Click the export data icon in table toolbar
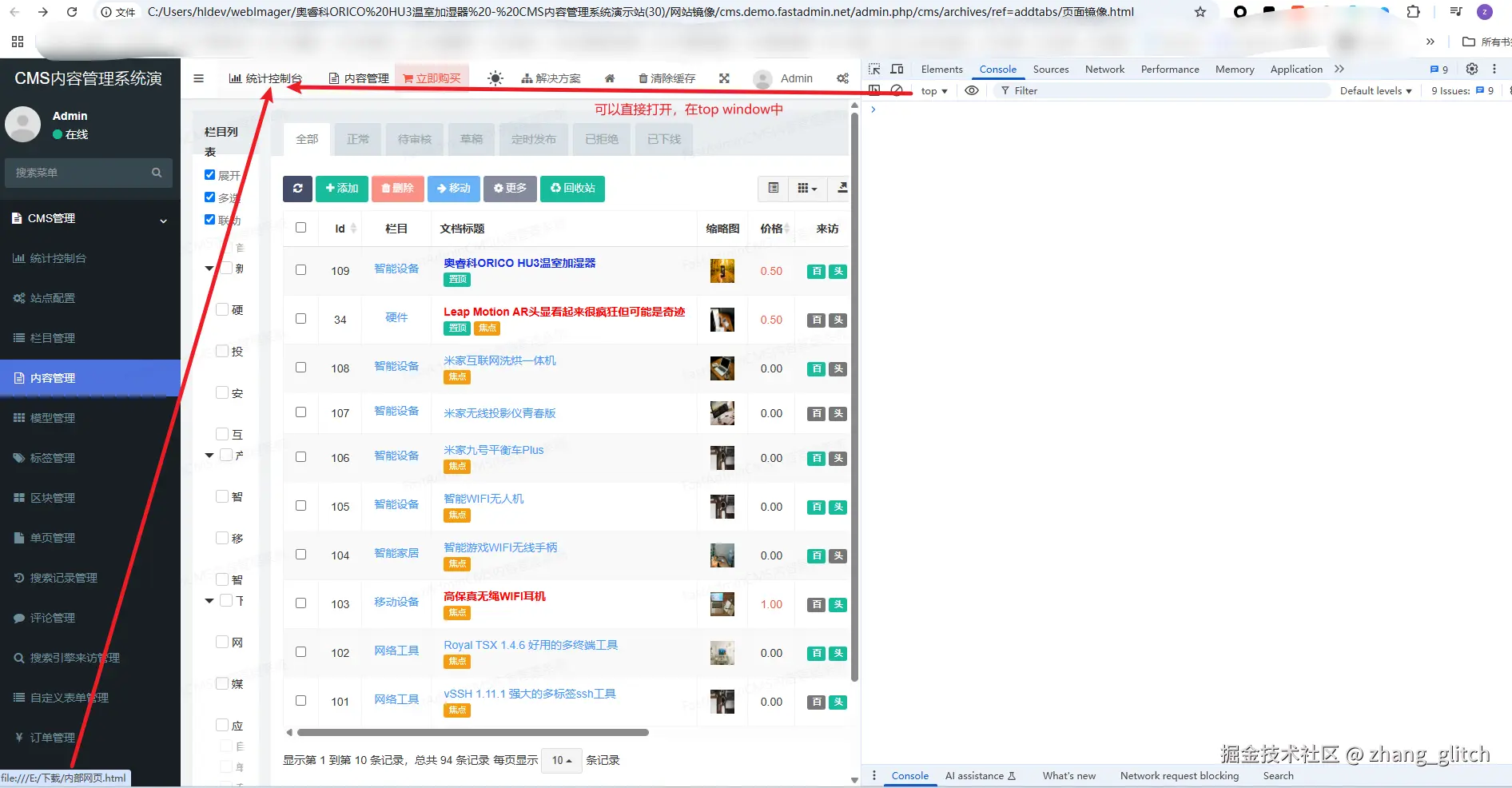1512x788 pixels. pyautogui.click(x=842, y=188)
